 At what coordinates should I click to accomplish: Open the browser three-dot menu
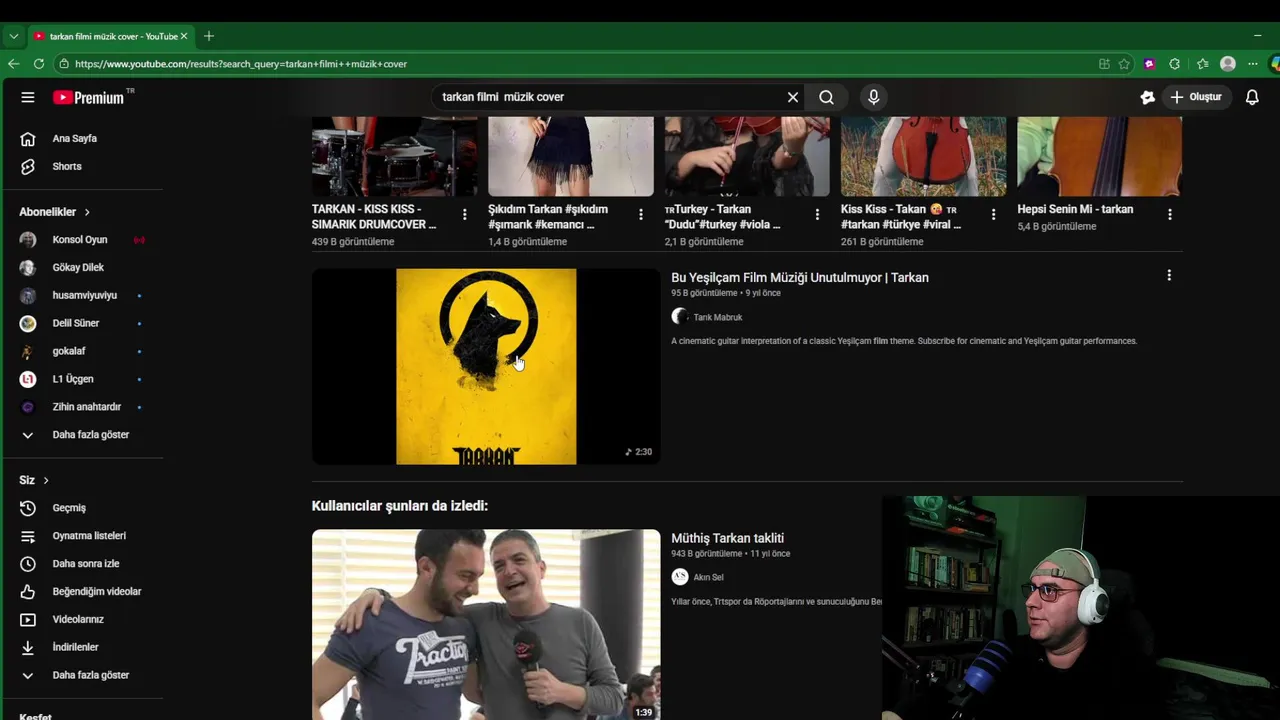click(1253, 64)
